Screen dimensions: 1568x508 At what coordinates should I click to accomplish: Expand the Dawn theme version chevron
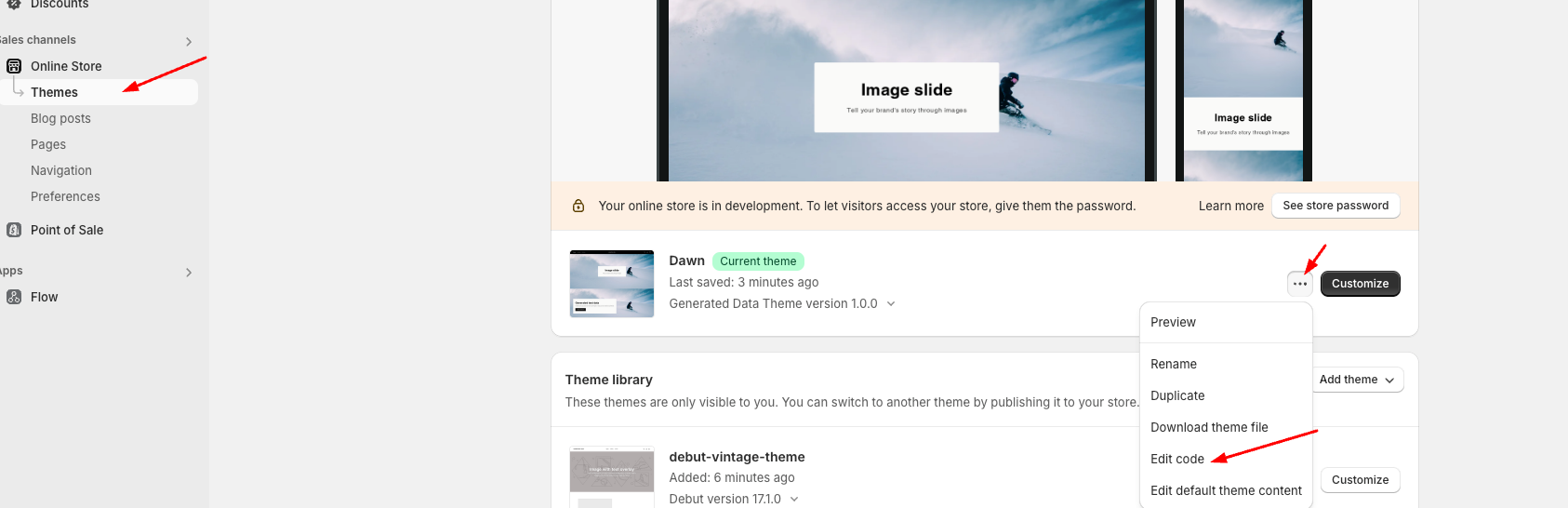891,304
